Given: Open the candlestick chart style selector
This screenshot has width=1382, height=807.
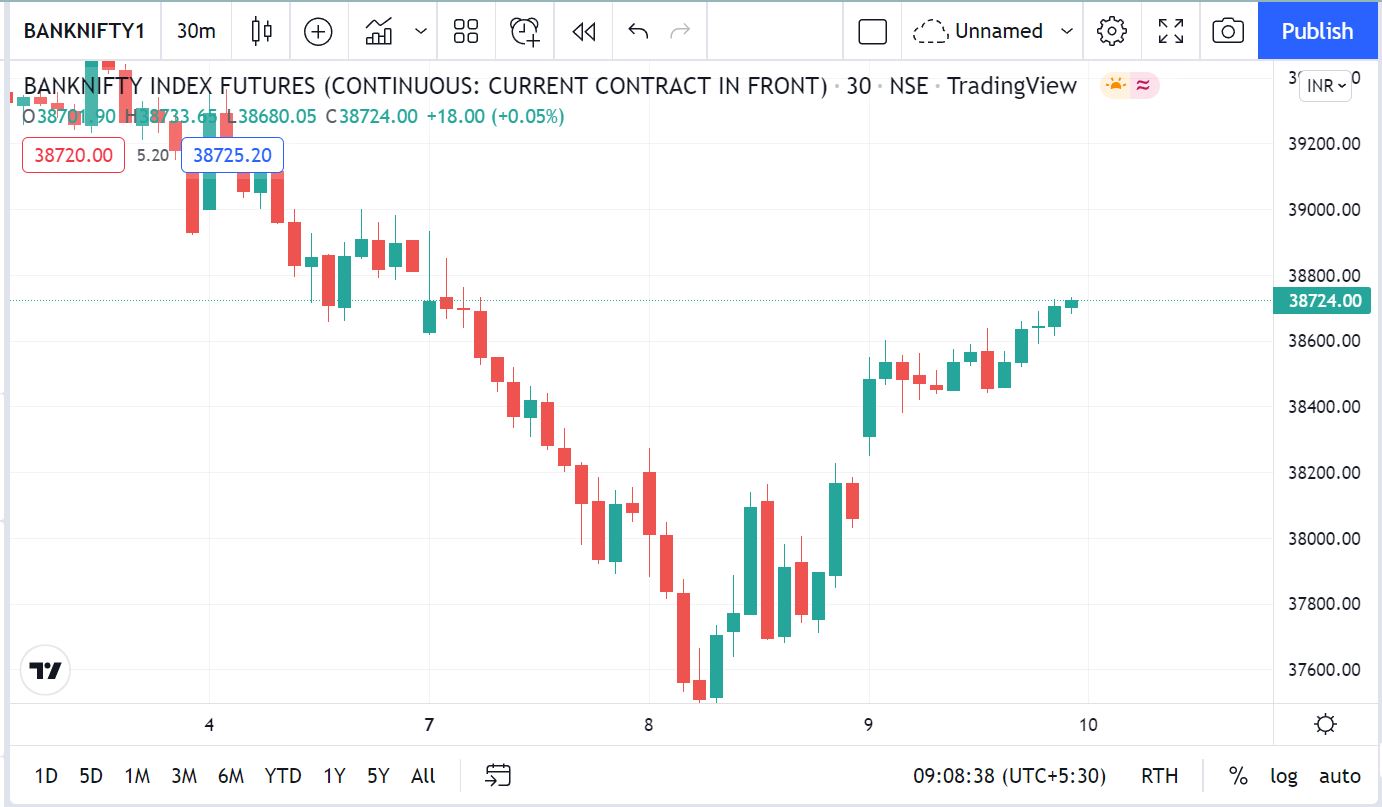Looking at the screenshot, I should 262,31.
